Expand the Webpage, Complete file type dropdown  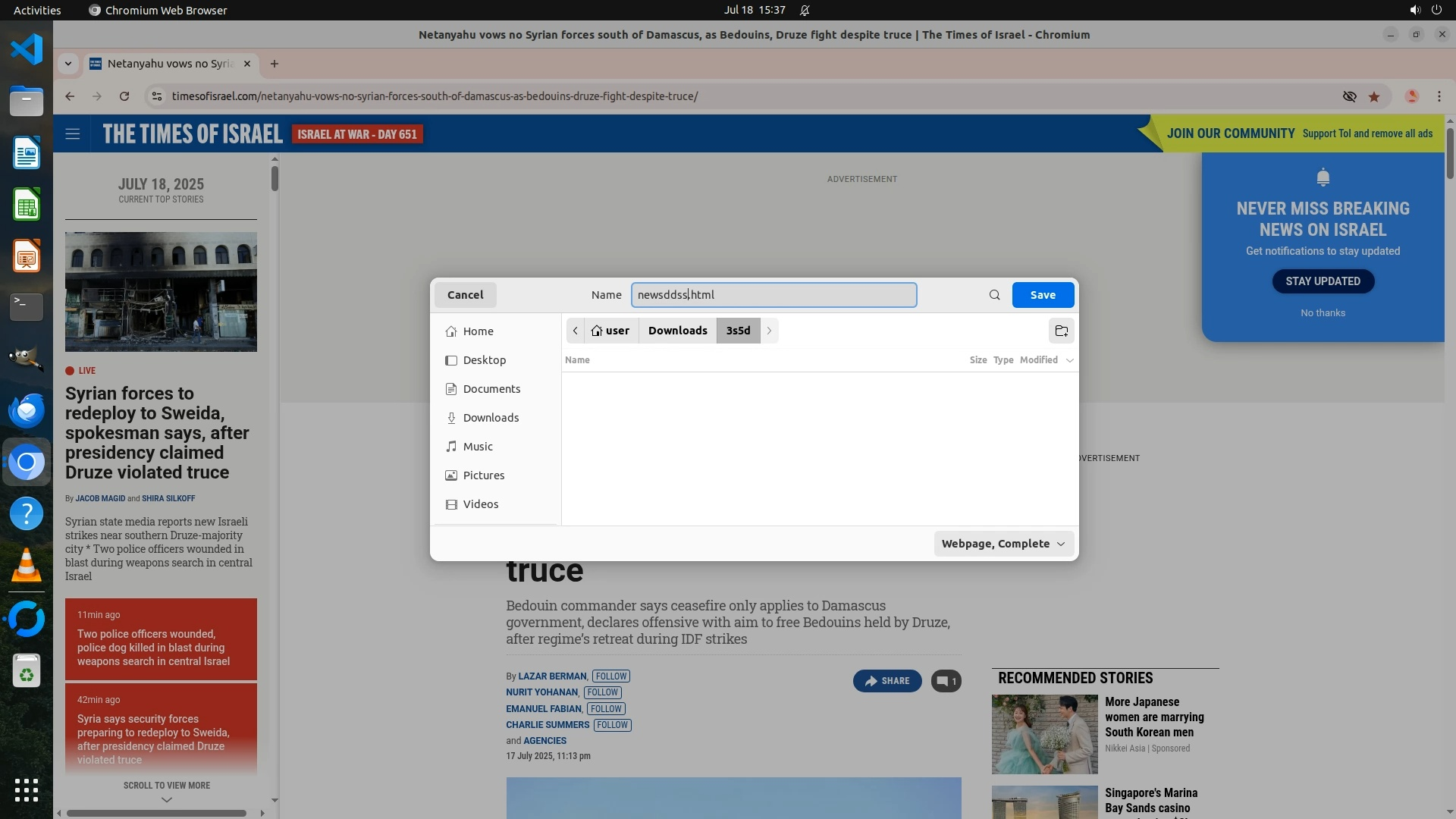click(1003, 544)
